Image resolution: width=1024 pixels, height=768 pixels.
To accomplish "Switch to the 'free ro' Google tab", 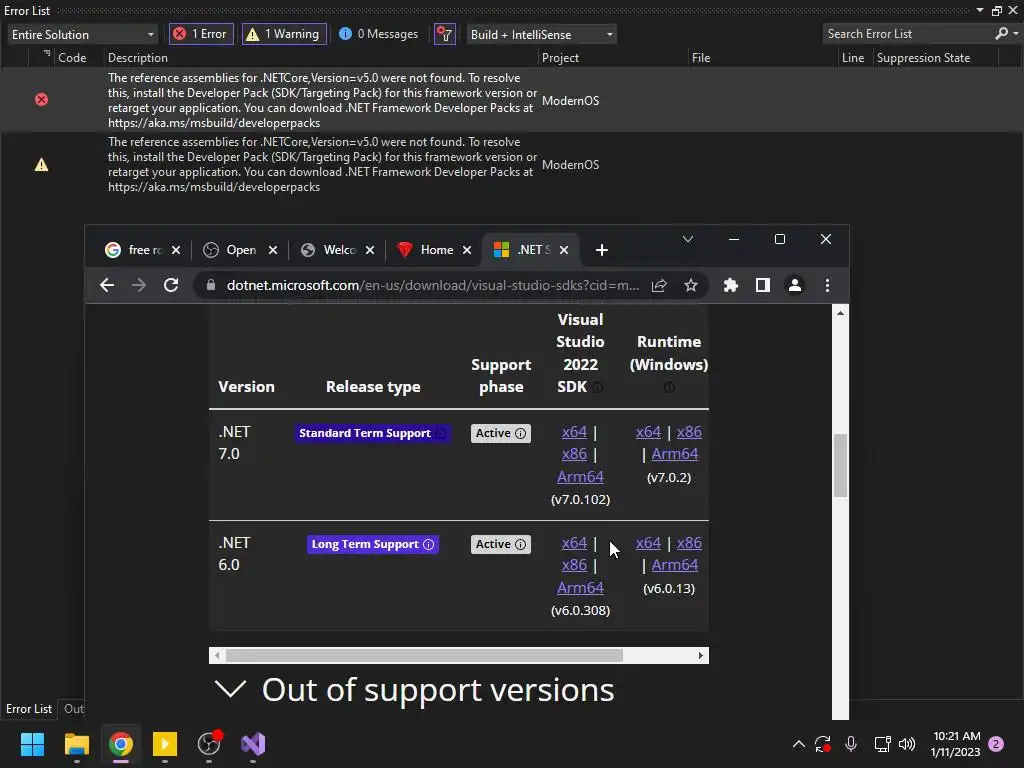I will click(x=134, y=250).
